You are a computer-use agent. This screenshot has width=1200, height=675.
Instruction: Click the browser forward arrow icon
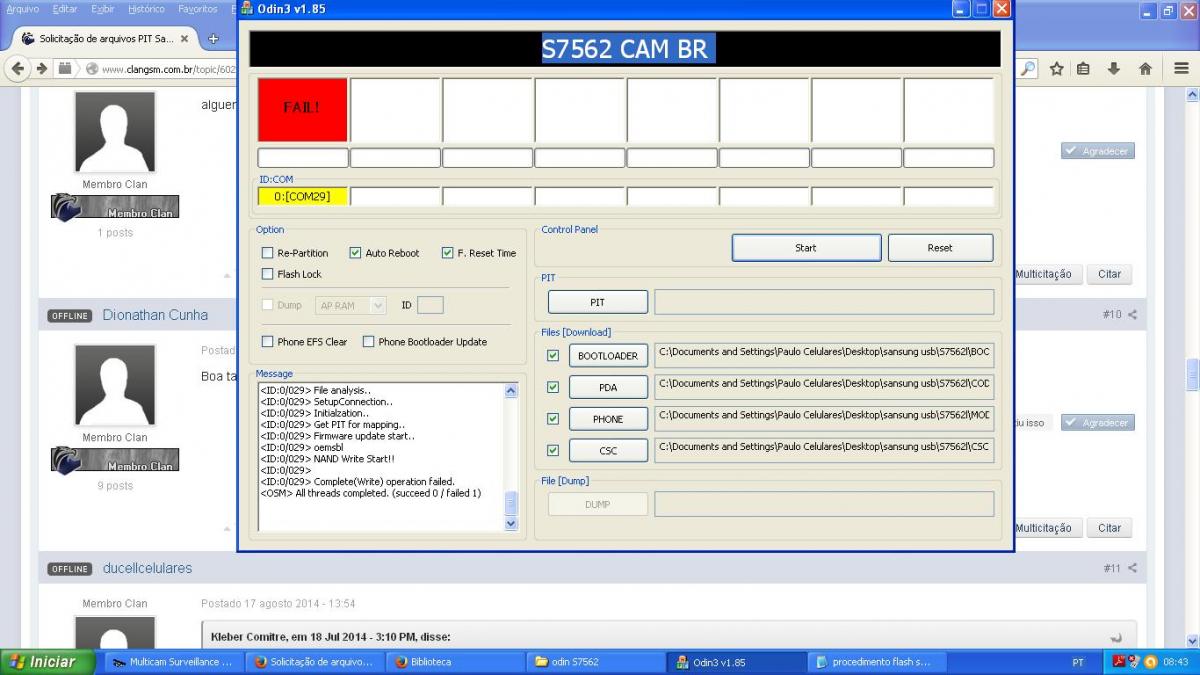click(x=42, y=68)
